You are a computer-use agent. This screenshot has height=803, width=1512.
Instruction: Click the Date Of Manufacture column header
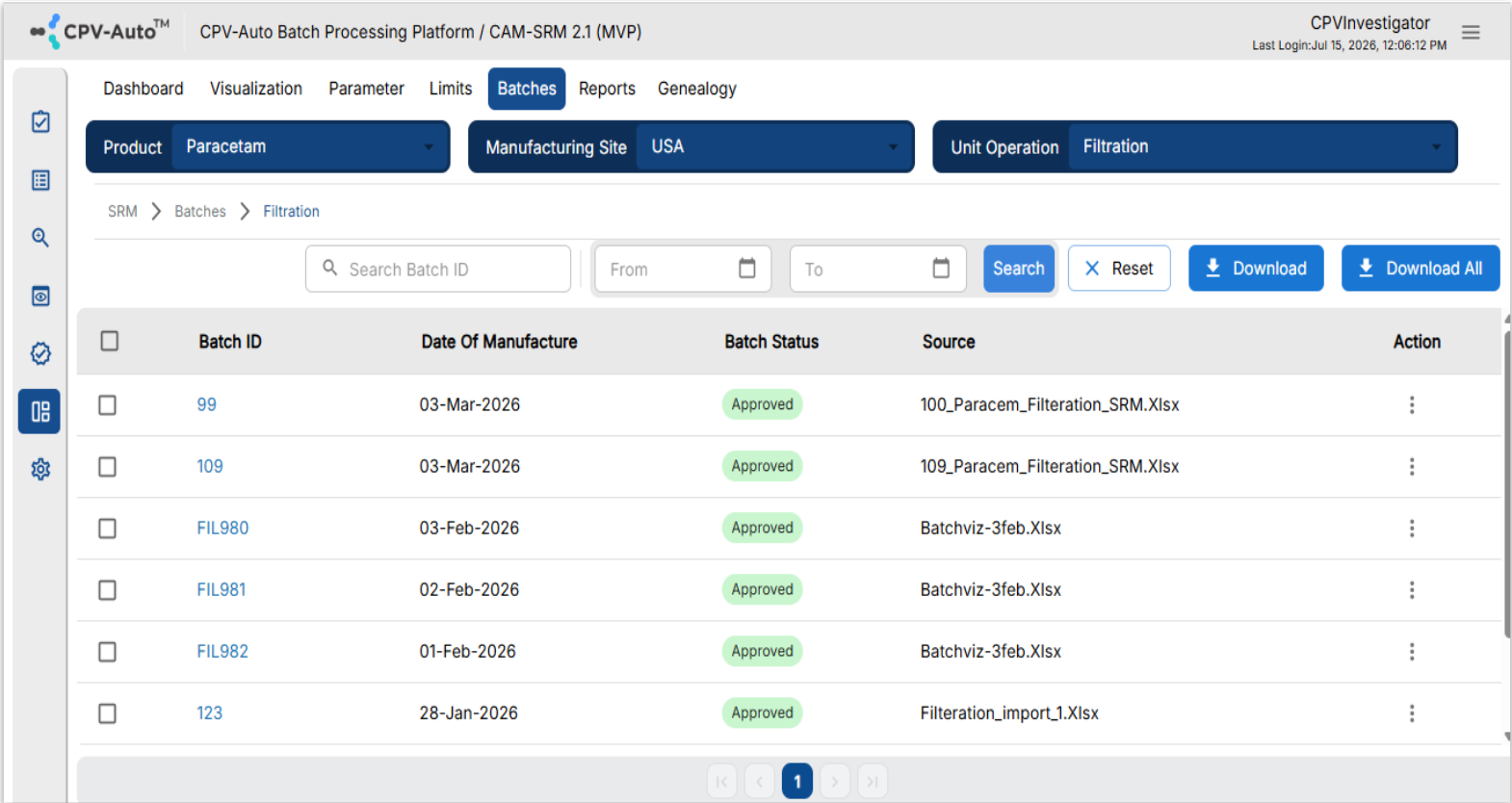pyautogui.click(x=499, y=341)
